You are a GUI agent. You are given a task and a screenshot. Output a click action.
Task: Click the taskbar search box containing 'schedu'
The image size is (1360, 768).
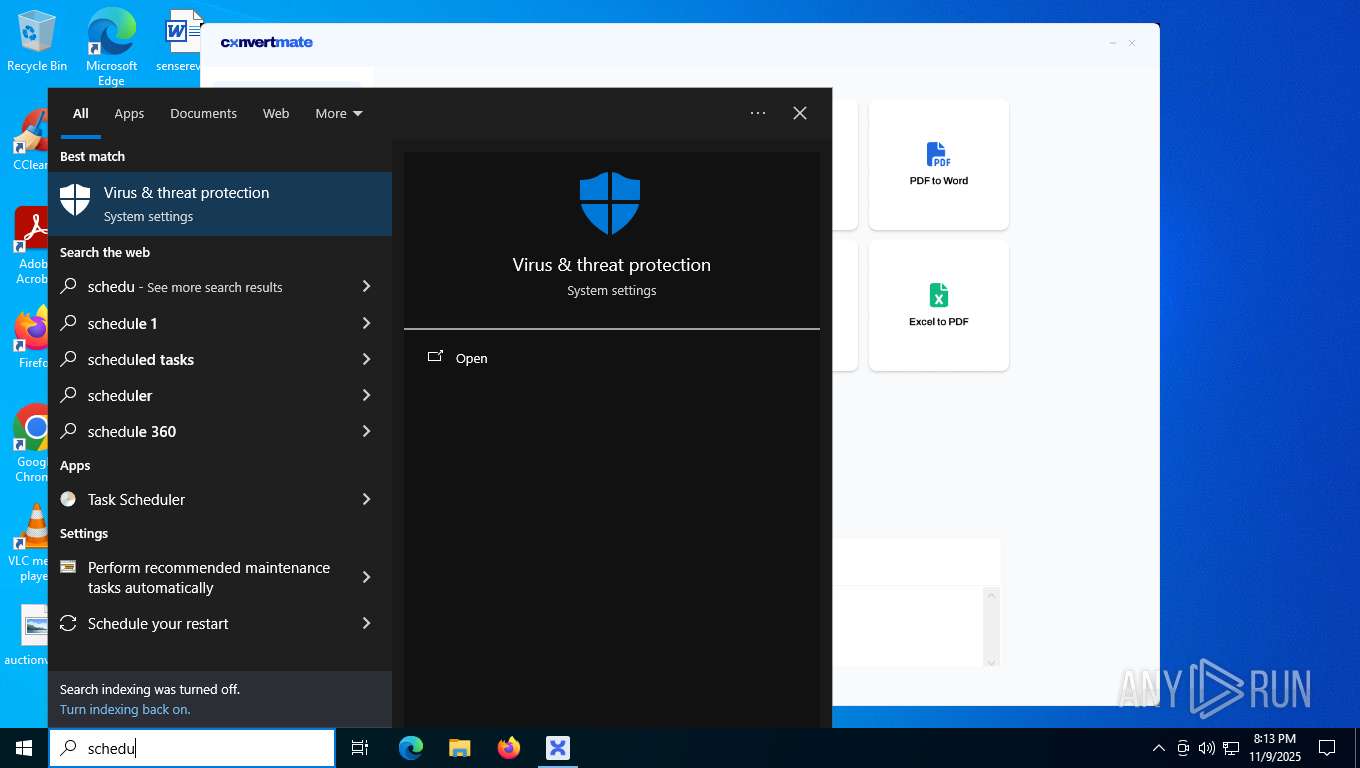click(192, 748)
